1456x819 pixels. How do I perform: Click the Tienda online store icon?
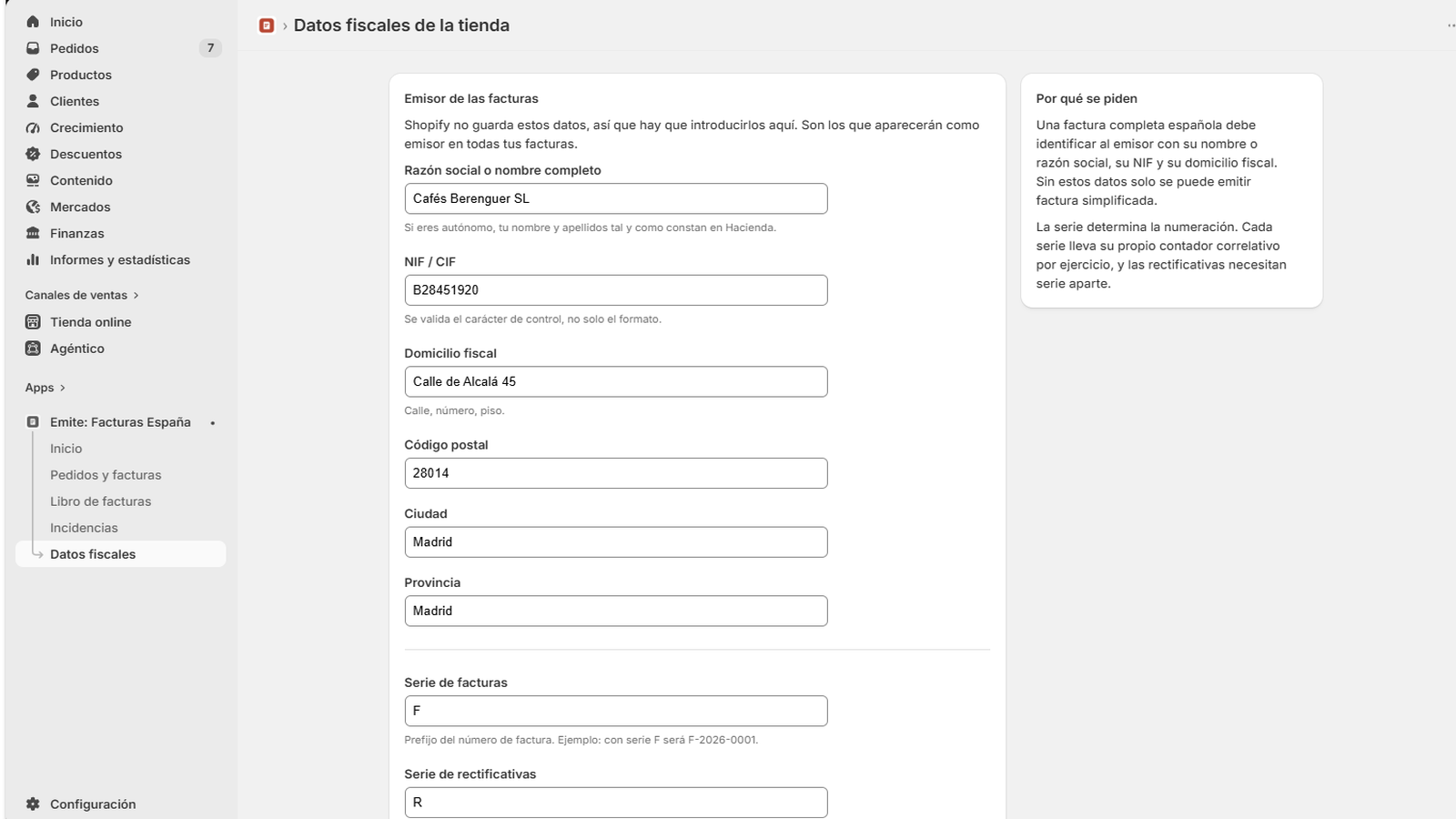[33, 322]
